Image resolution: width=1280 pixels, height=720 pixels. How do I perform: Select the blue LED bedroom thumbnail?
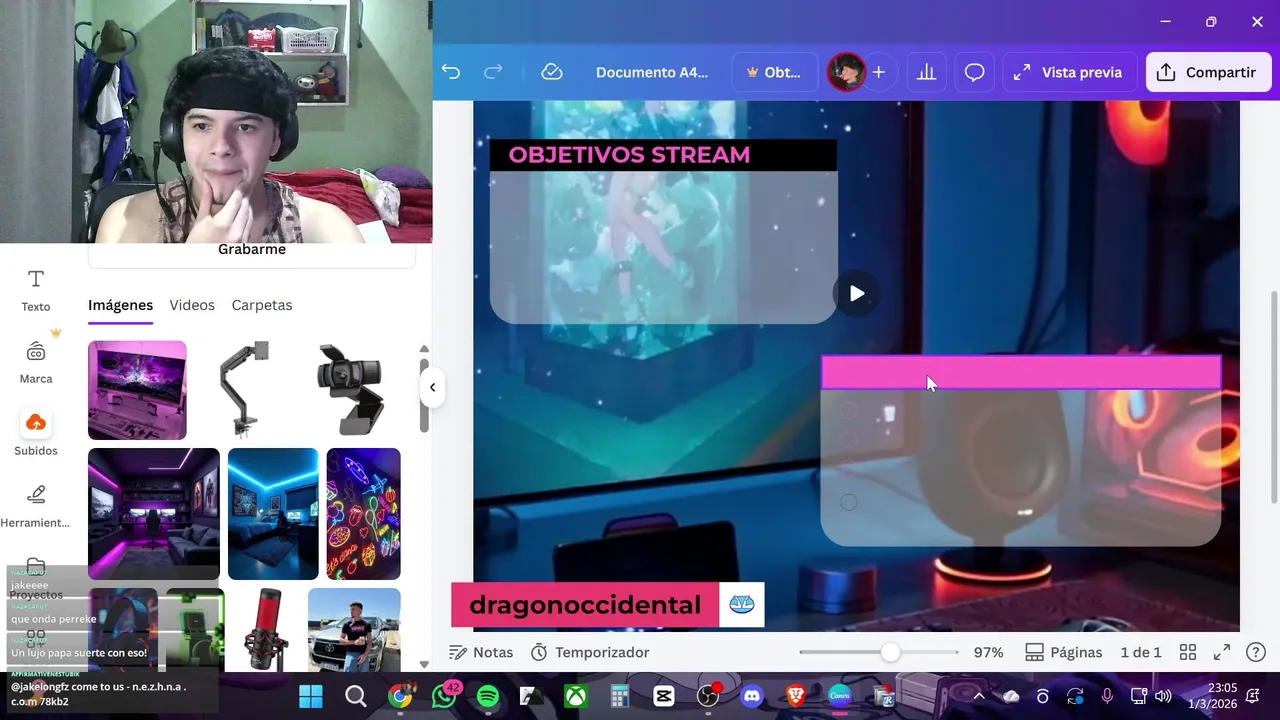point(273,514)
